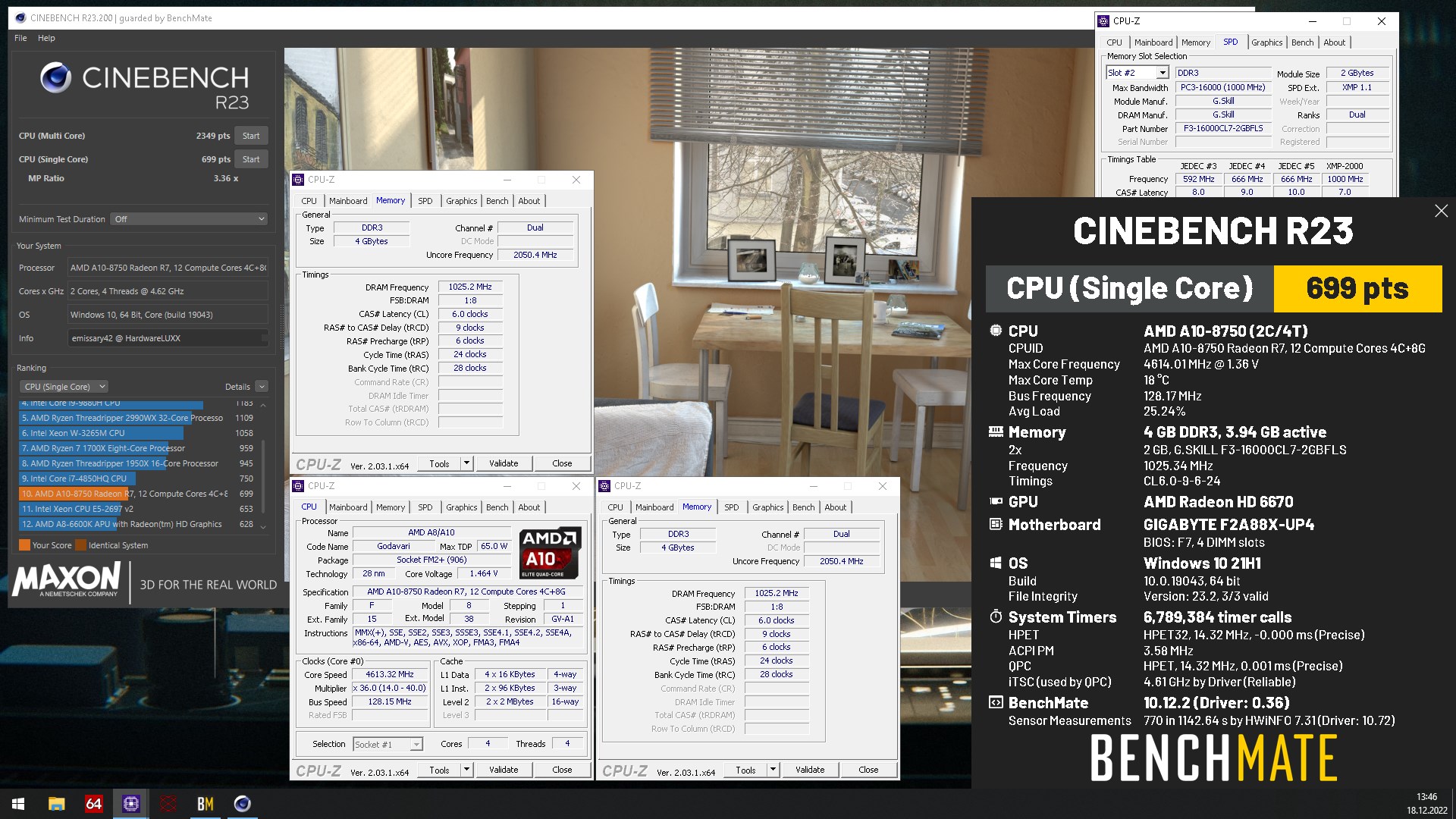Open Cinebench from the taskbar
The height and width of the screenshot is (819, 1456).
coord(242,804)
